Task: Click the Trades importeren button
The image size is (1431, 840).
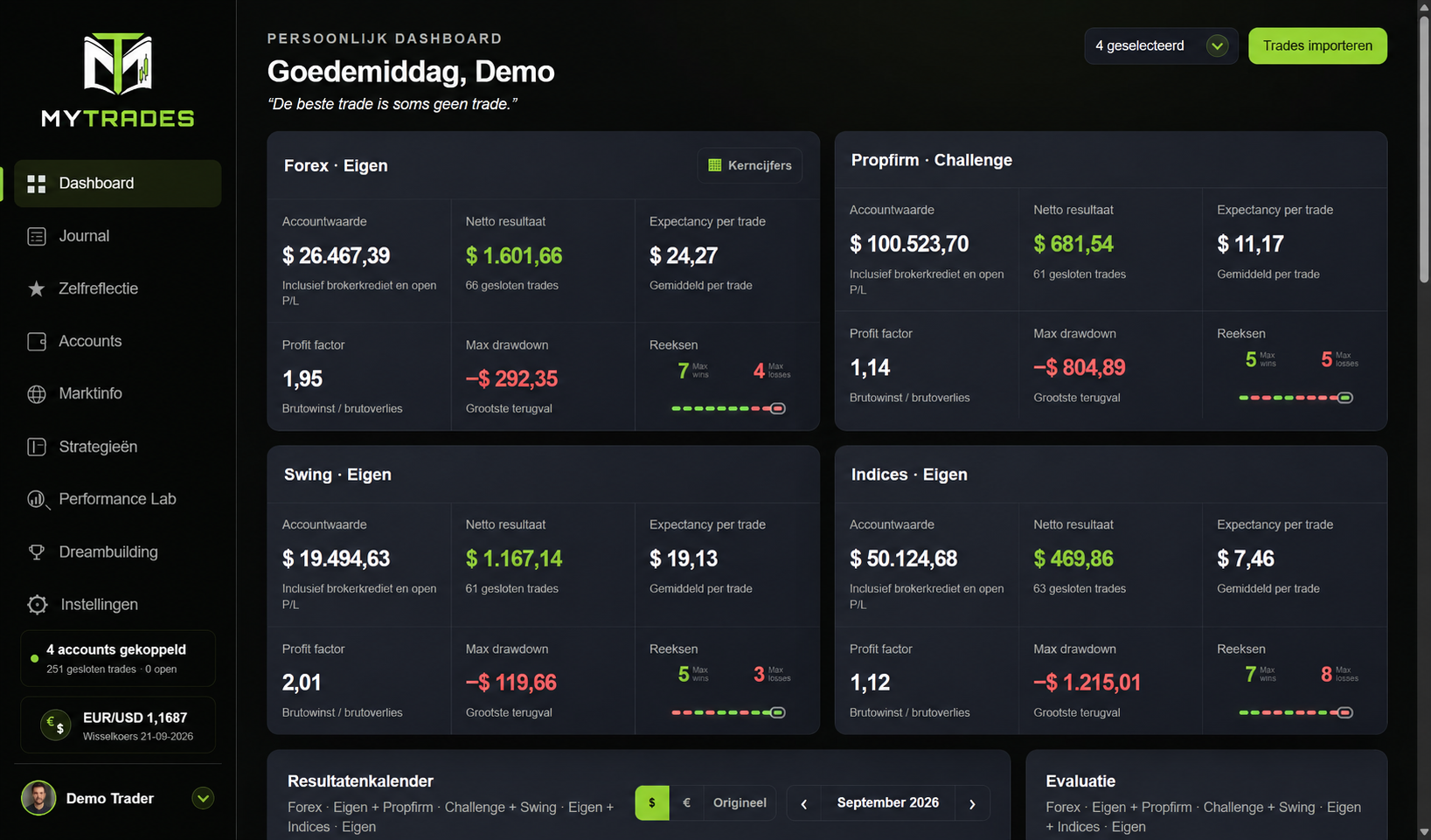Action: point(1317,45)
